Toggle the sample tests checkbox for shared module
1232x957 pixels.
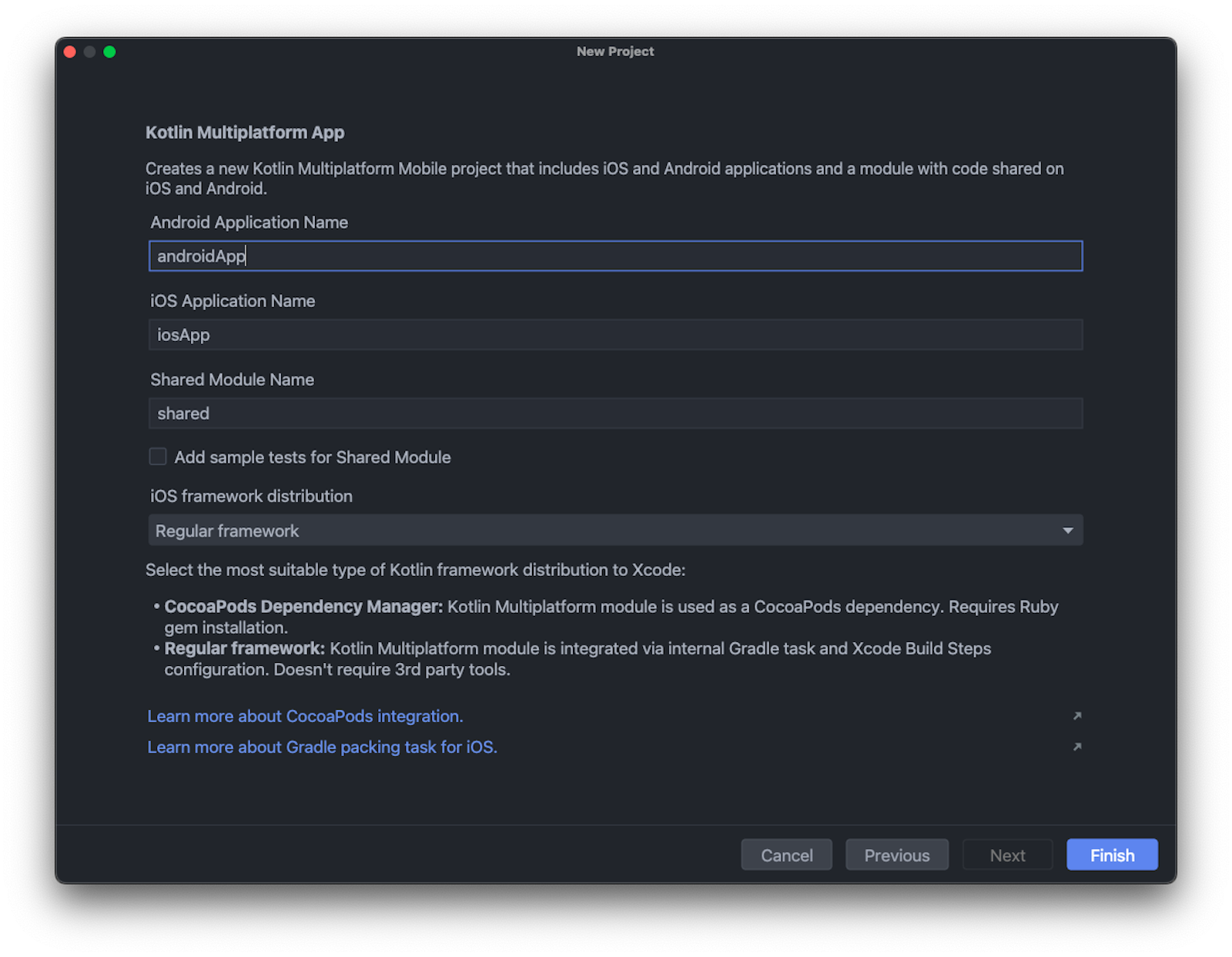157,457
